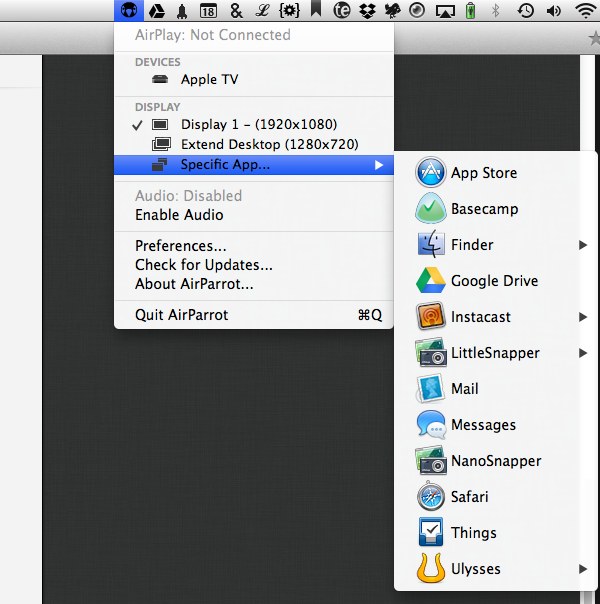Click the bookmark ribbon menu bar icon

pyautogui.click(x=316, y=8)
